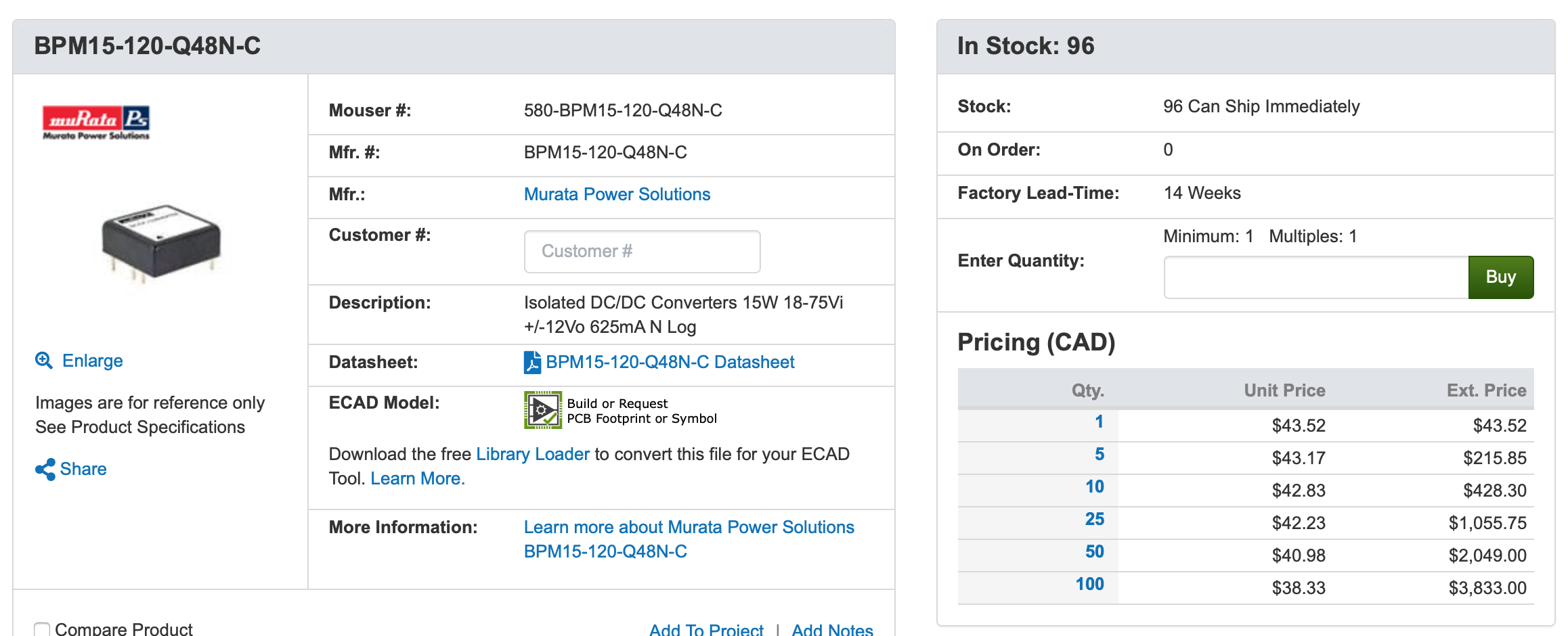Click the ECAD model icon
The height and width of the screenshot is (636, 1568).
[x=543, y=410]
